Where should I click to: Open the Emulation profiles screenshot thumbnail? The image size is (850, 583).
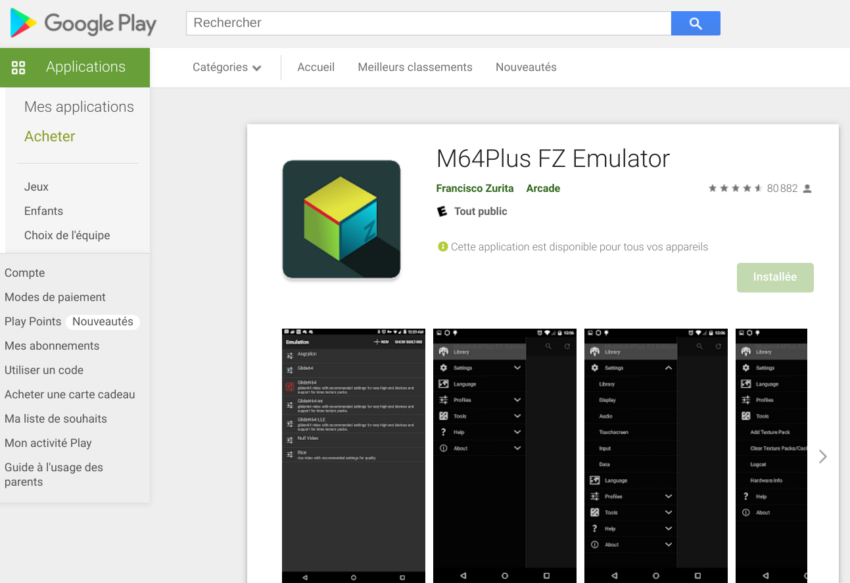pos(353,456)
